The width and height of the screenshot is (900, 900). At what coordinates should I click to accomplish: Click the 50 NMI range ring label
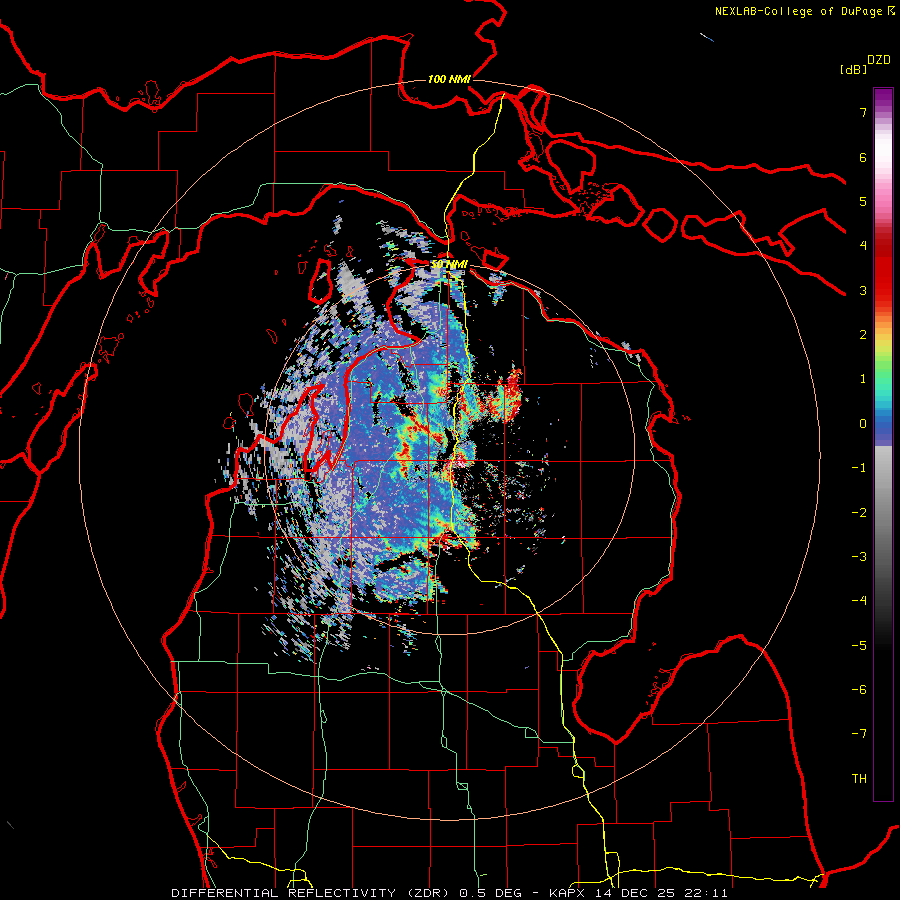(449, 264)
